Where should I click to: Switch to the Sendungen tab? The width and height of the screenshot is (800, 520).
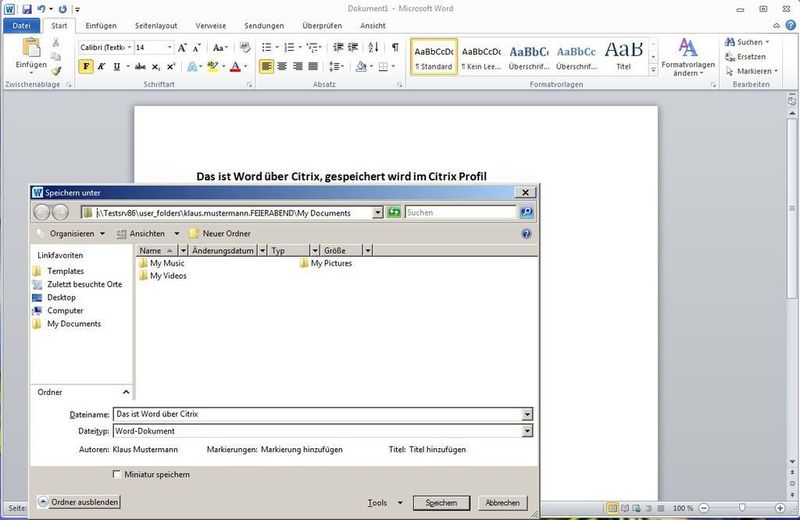(x=264, y=26)
